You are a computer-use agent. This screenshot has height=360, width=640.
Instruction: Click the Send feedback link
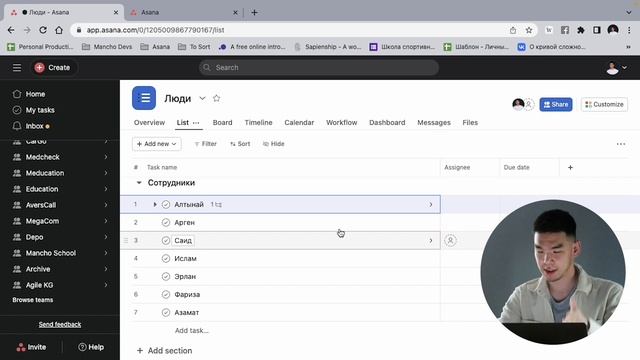pyautogui.click(x=60, y=324)
